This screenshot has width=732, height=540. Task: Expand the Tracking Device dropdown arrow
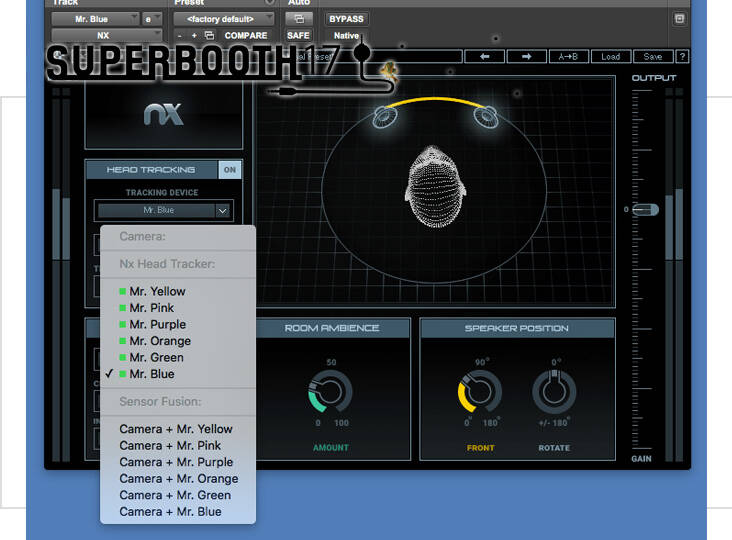pyautogui.click(x=223, y=210)
